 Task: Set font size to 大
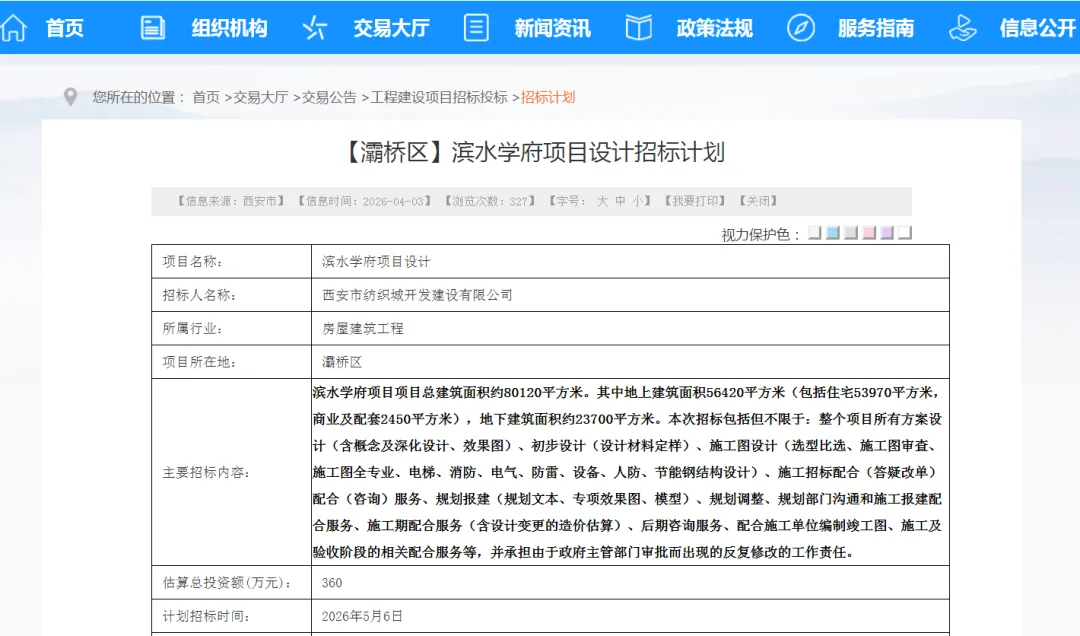pos(603,201)
